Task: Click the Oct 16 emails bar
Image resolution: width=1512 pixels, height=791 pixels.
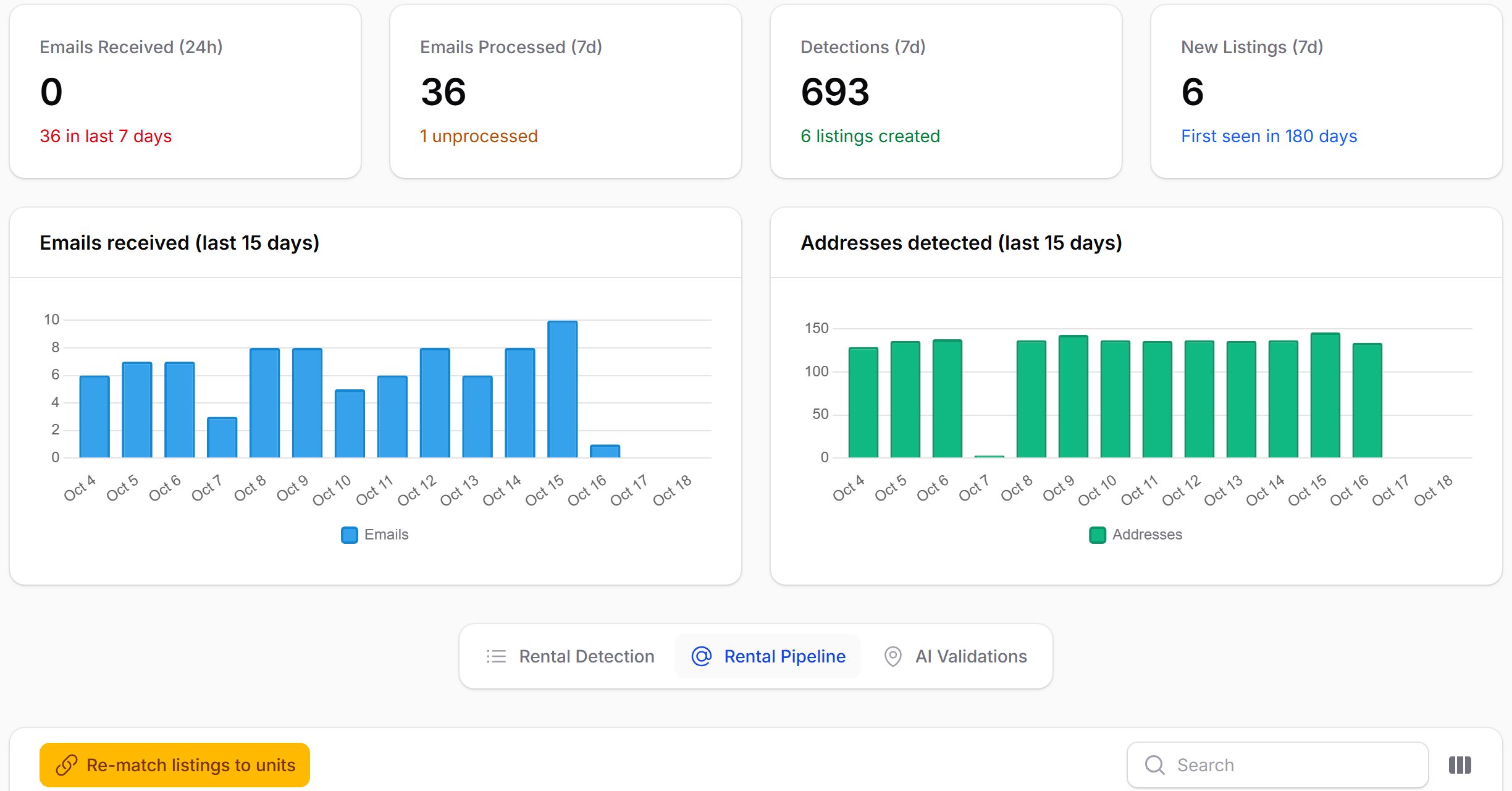Action: coord(605,451)
